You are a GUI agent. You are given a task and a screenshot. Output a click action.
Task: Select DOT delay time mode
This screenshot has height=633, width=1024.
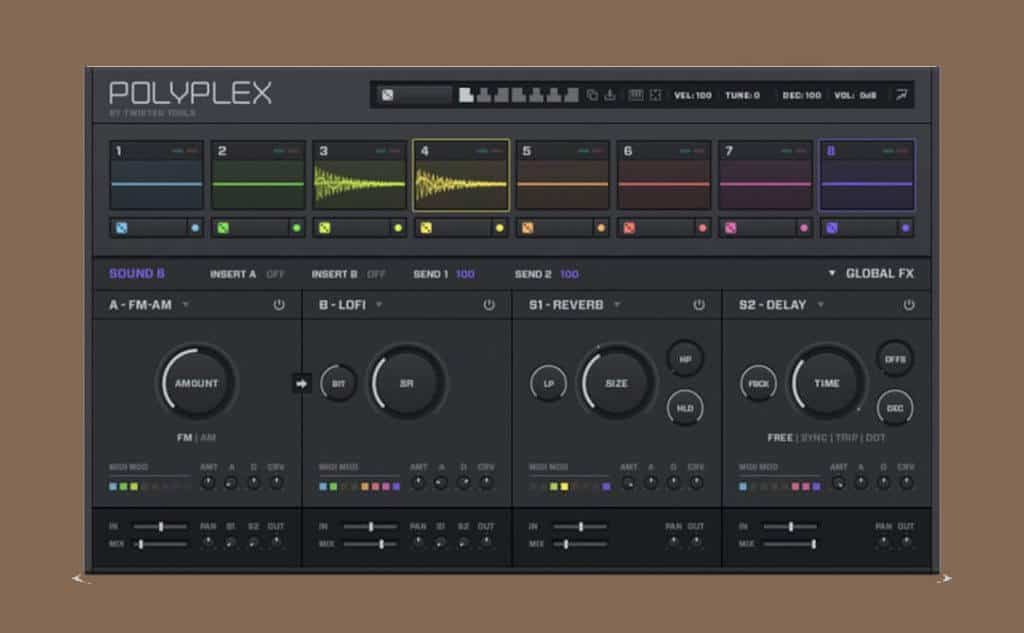[x=875, y=438]
